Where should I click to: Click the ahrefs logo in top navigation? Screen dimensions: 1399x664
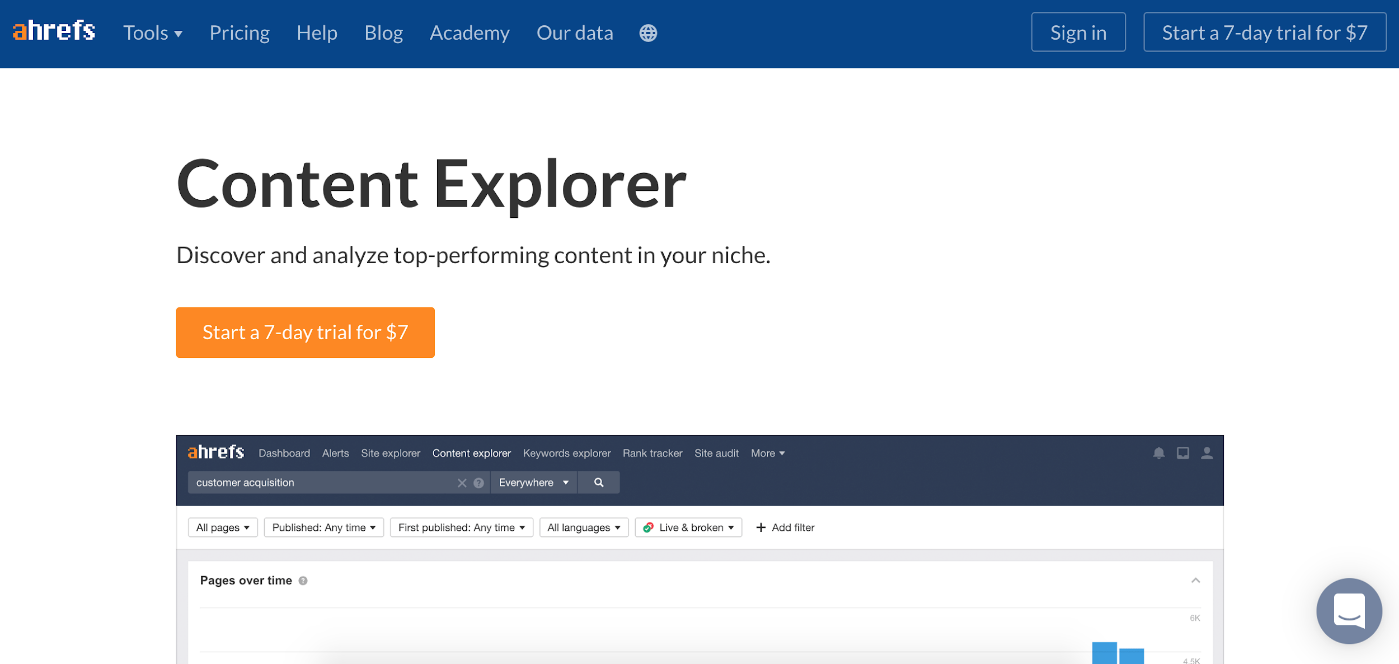[54, 31]
